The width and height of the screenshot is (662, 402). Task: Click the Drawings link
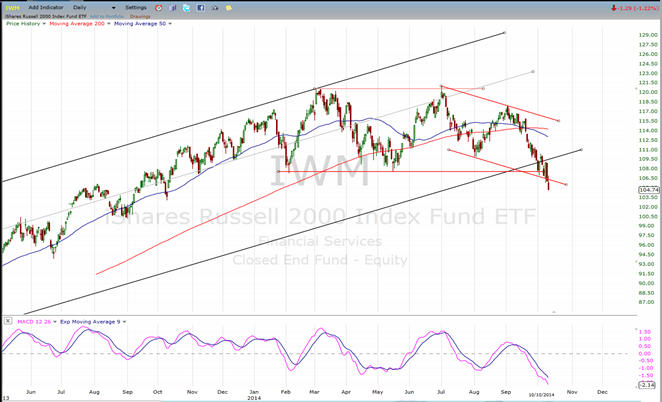(x=140, y=16)
